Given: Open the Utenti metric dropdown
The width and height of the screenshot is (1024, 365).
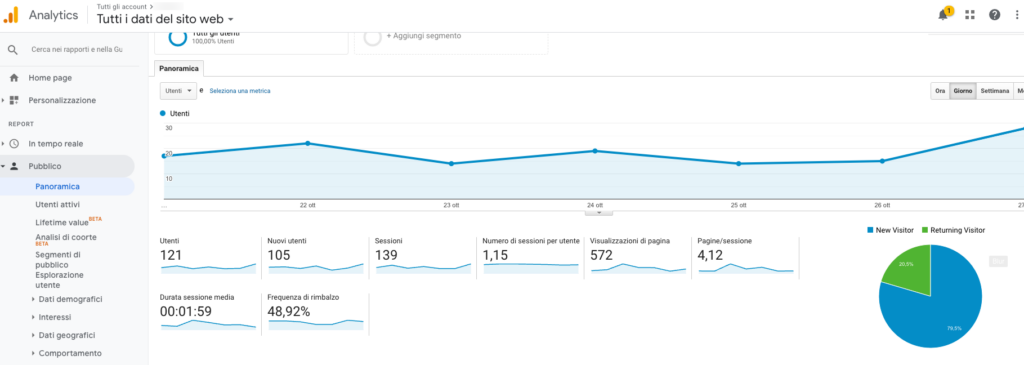Looking at the screenshot, I should [178, 91].
